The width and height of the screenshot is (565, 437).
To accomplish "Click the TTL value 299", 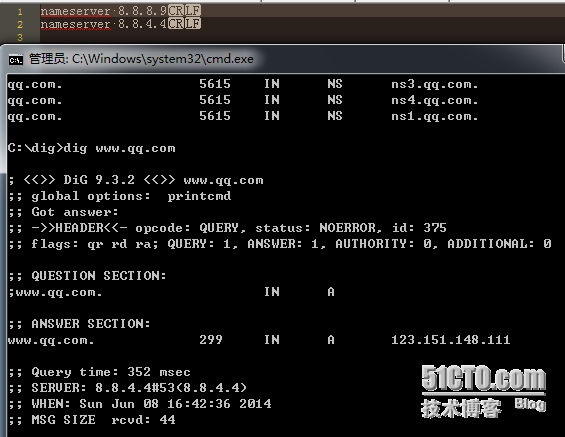I will point(211,340).
